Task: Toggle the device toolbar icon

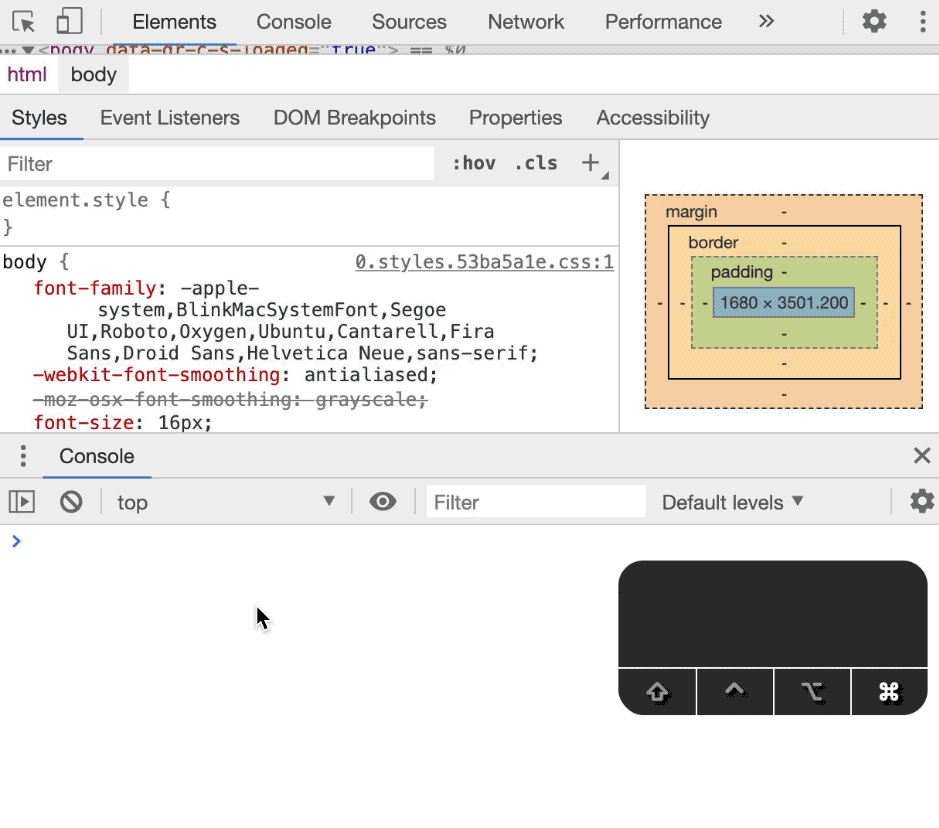Action: (69, 22)
